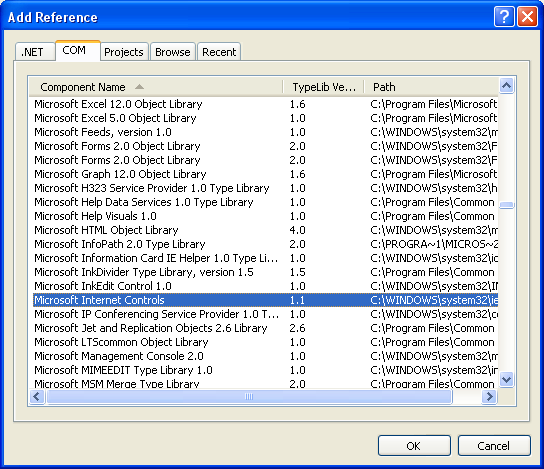Click the horizontal scrollbar right arrow

pyautogui.click(x=490, y=396)
